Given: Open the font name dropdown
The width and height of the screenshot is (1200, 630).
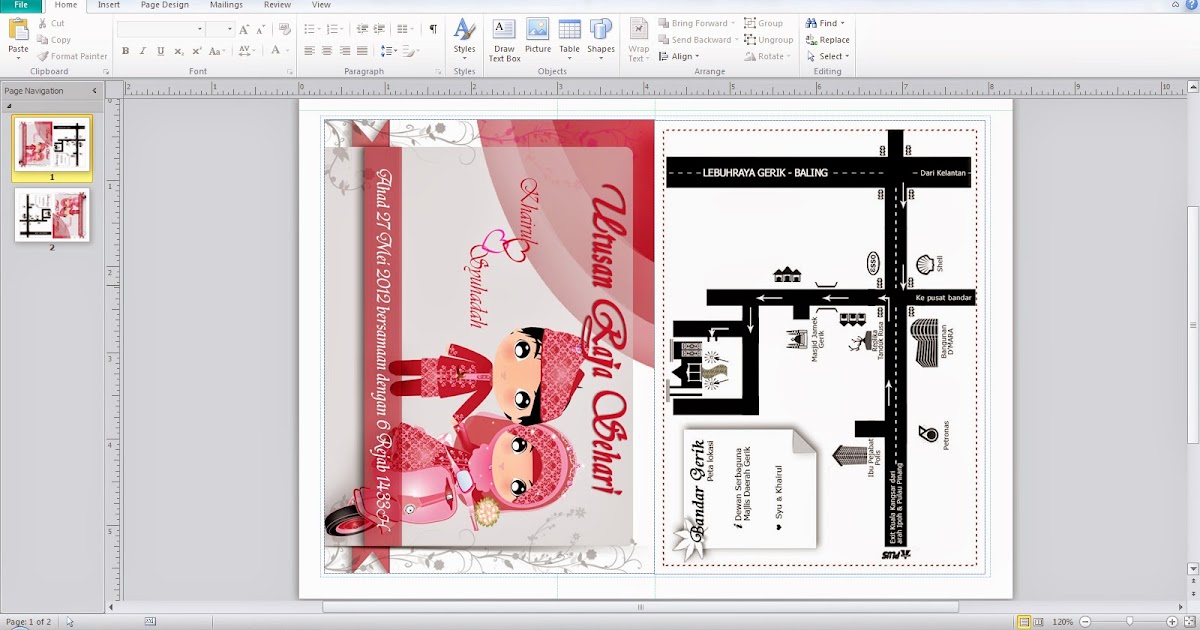Looking at the screenshot, I should (x=200, y=30).
